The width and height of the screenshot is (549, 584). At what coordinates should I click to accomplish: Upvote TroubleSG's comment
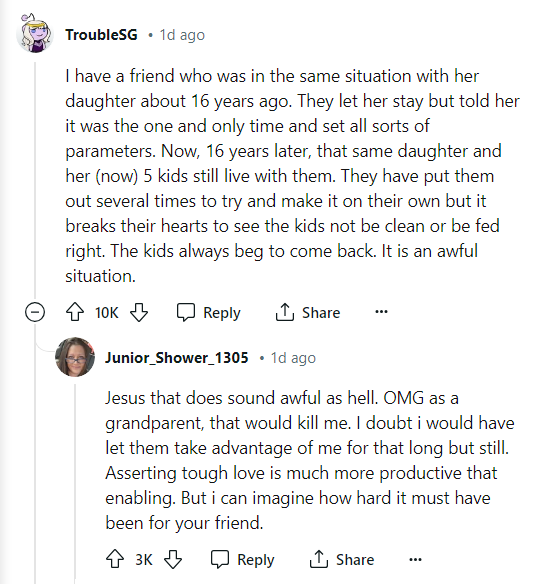[x=75, y=312]
